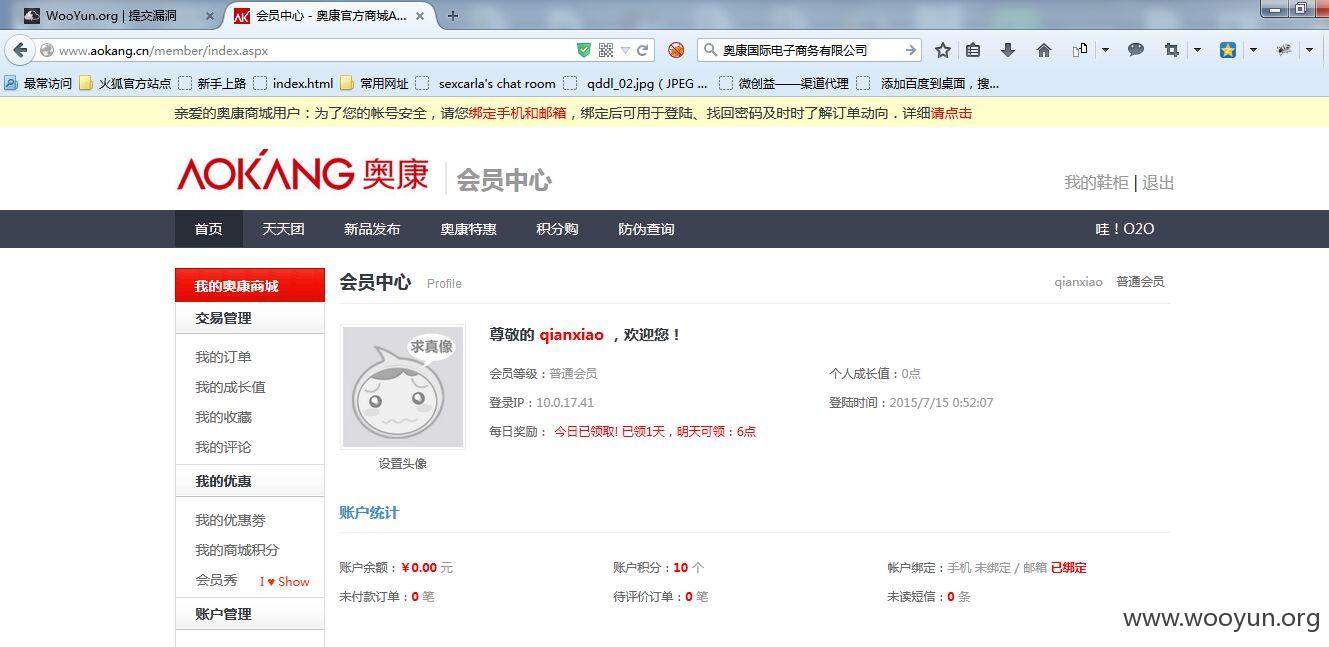Select 奥康特惠 in navigation bar
Image resolution: width=1329 pixels, height=647 pixels.
[468, 229]
